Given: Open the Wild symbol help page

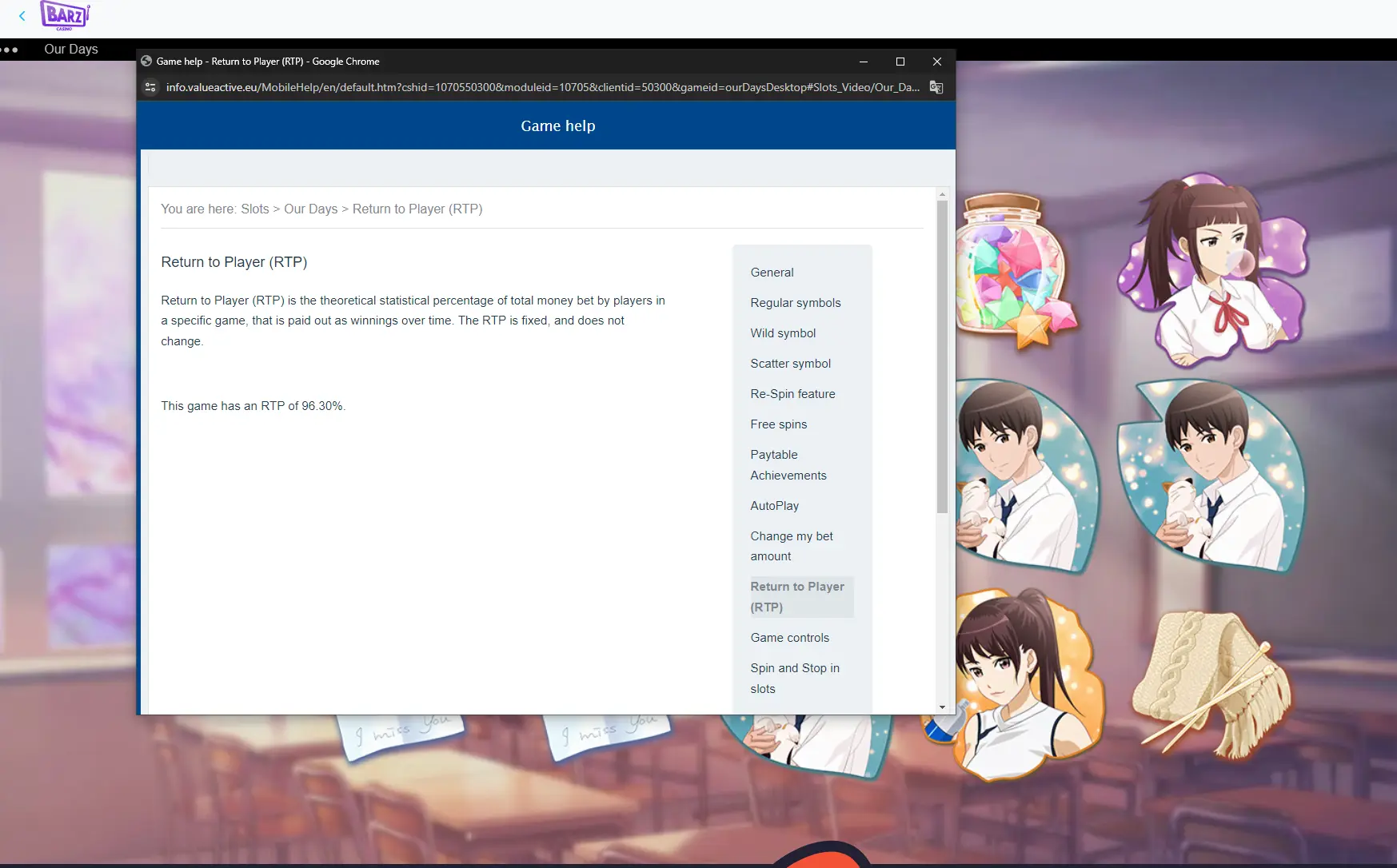Looking at the screenshot, I should [783, 333].
